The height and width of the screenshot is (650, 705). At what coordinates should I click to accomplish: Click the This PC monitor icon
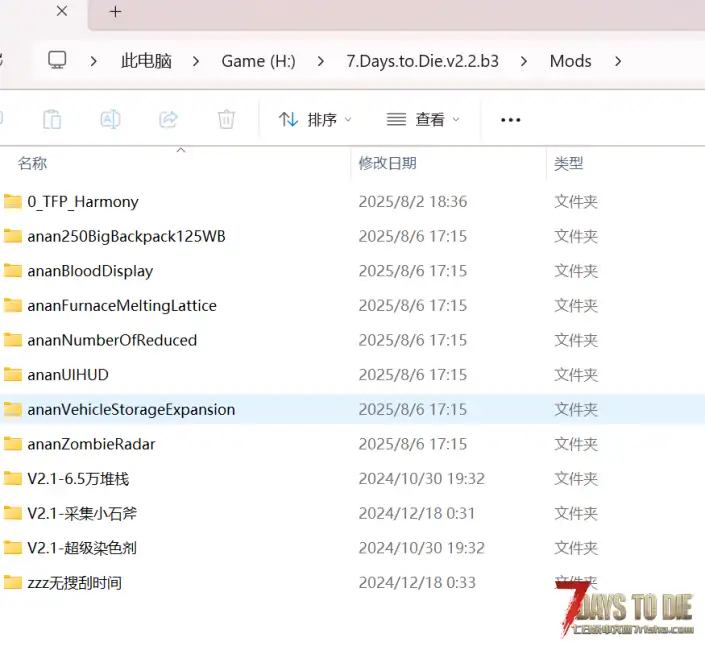pos(57,60)
